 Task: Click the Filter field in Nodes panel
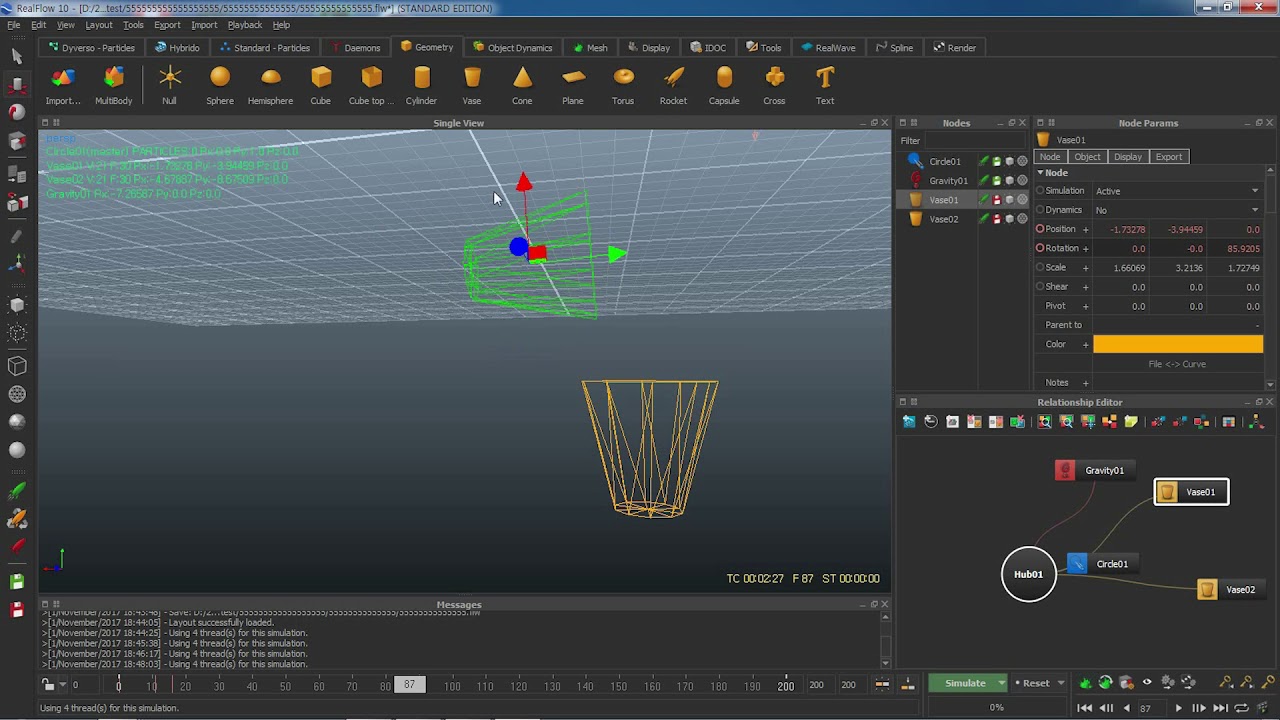pos(977,141)
